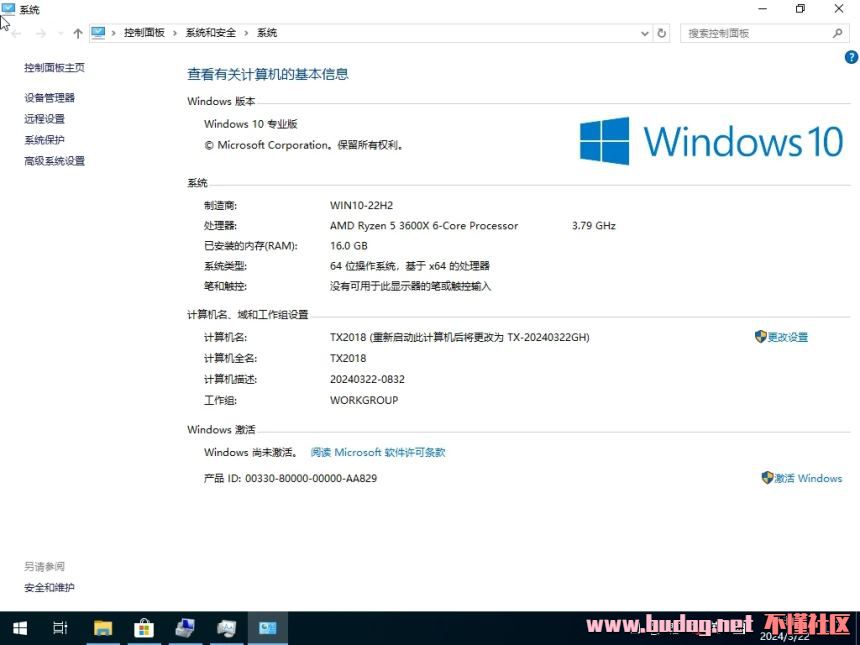Click the 3.79 GHz value
860x645 pixels.
coord(593,225)
